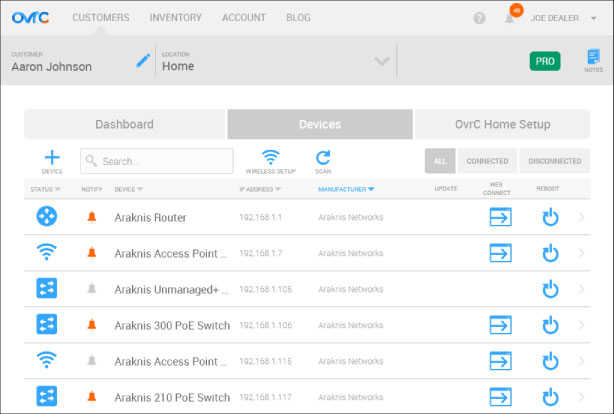Reboot the Araknis Unmanaged+ switch
The image size is (614, 414).
point(550,289)
